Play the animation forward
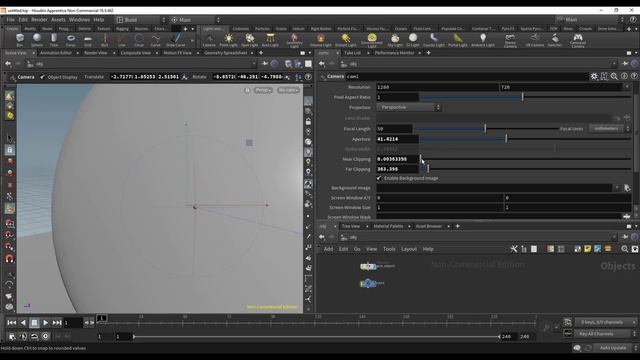Viewport: 640px width, 360px height. coord(45,322)
